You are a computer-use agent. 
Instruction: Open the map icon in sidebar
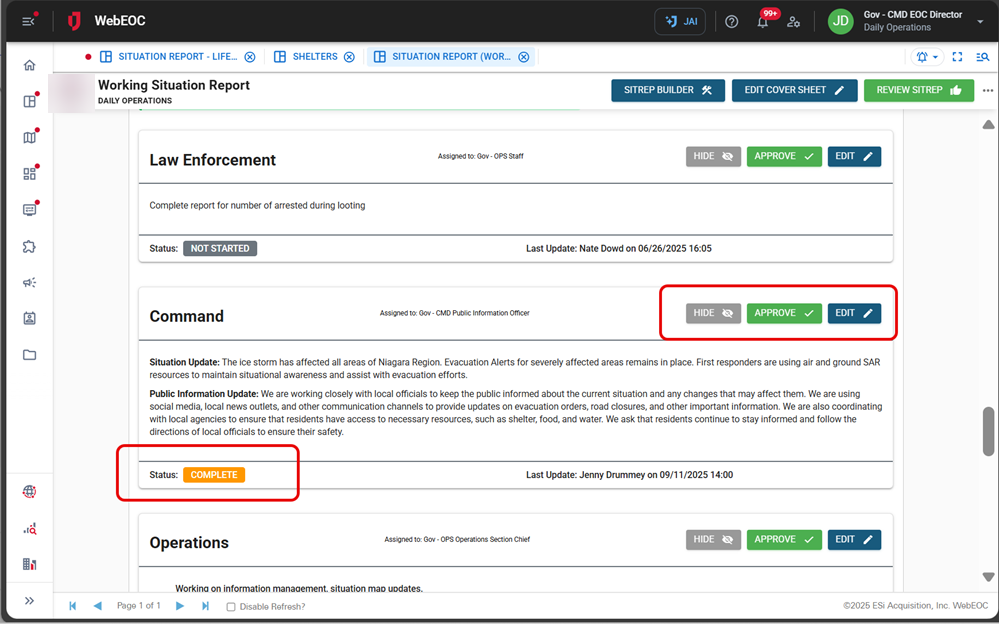(x=29, y=137)
